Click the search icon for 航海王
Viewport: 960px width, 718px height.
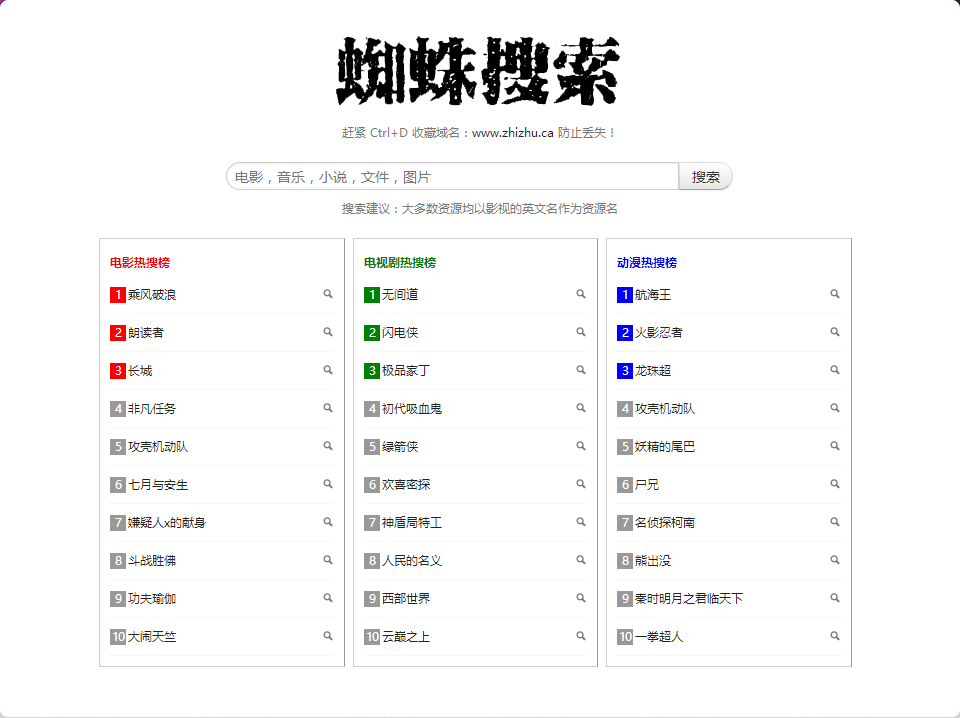tap(835, 294)
